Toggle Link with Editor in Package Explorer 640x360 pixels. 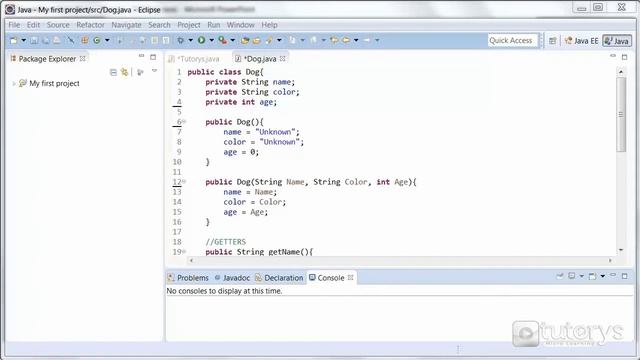point(124,72)
